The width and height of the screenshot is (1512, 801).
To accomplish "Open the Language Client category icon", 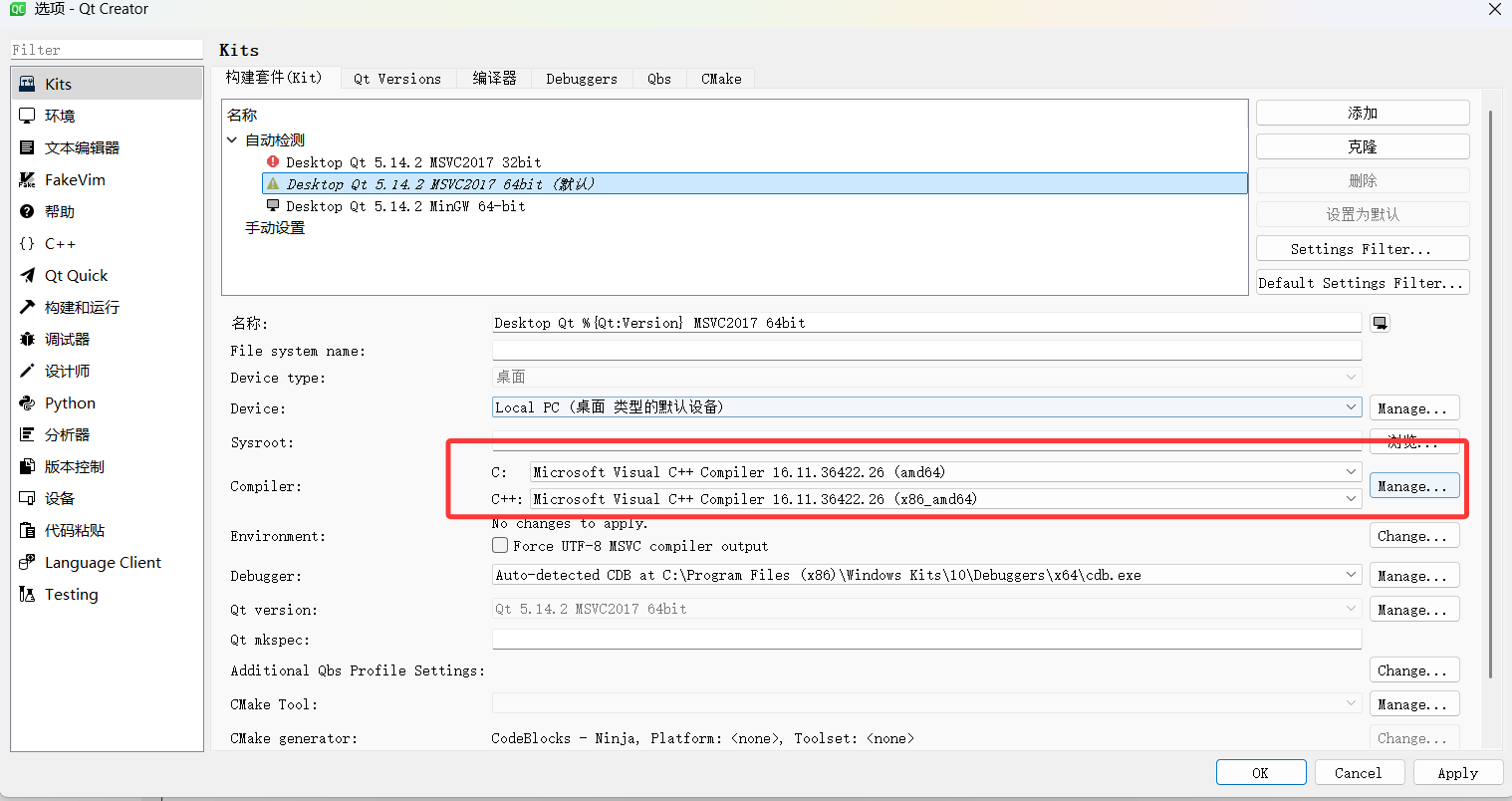I will coord(27,562).
